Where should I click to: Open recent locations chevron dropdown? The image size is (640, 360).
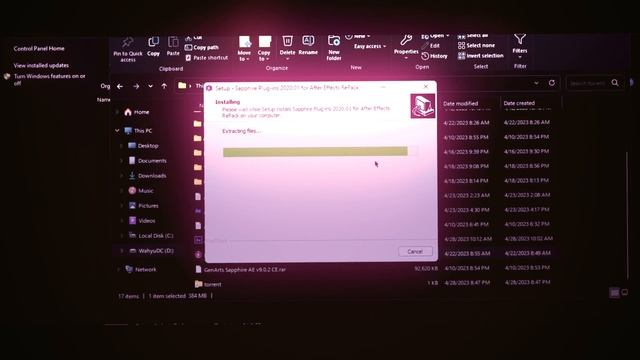tap(151, 86)
